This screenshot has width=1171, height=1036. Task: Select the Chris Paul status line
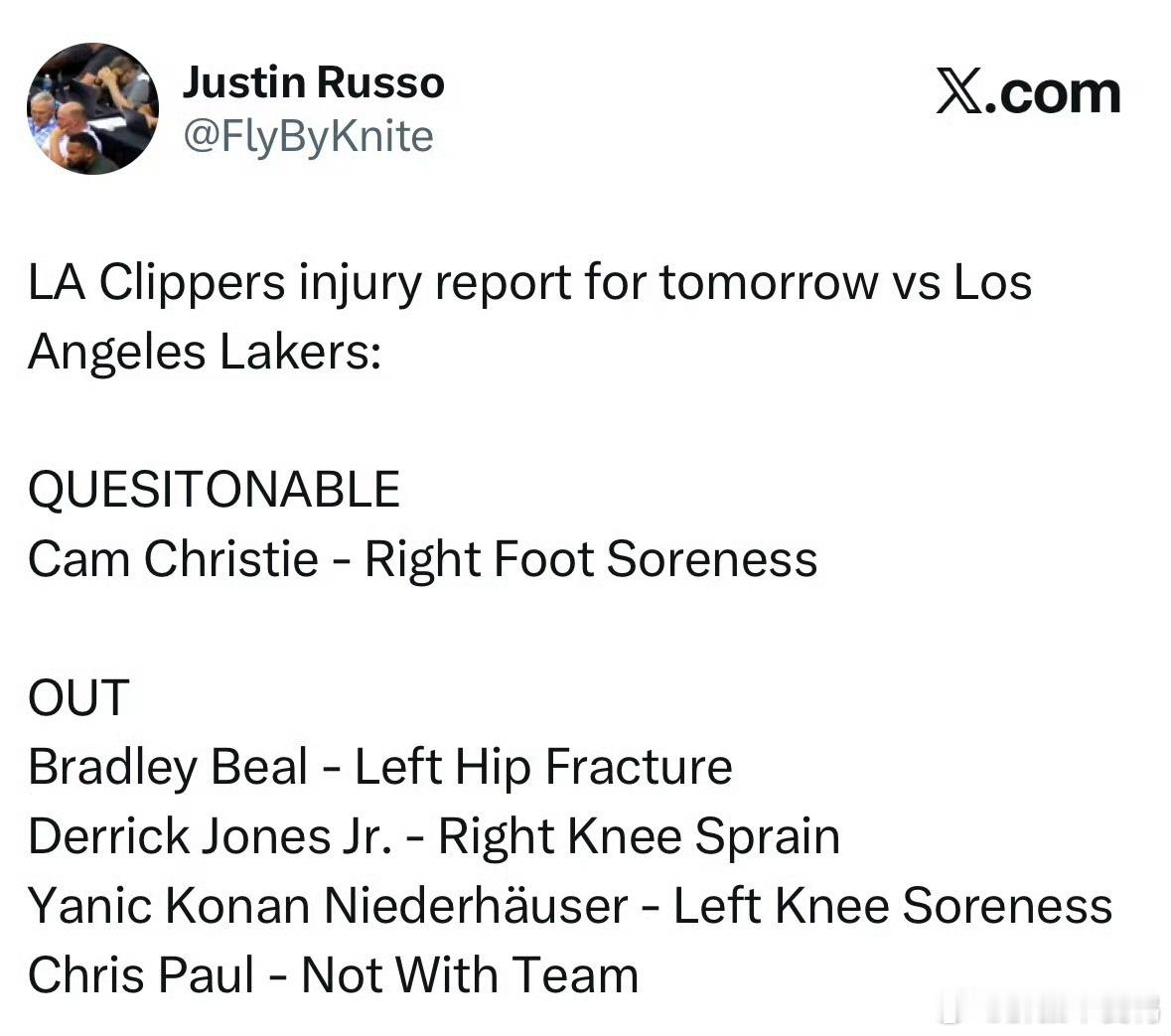pyautogui.click(x=334, y=974)
